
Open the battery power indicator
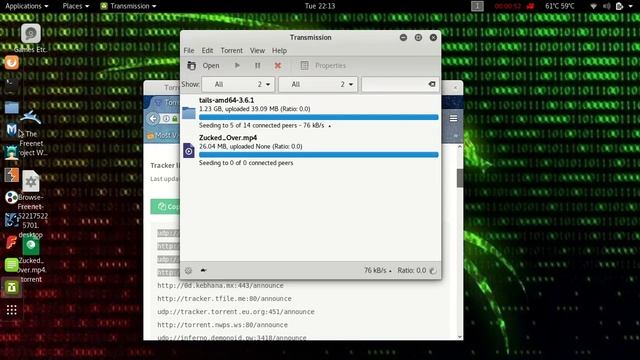[619, 6]
